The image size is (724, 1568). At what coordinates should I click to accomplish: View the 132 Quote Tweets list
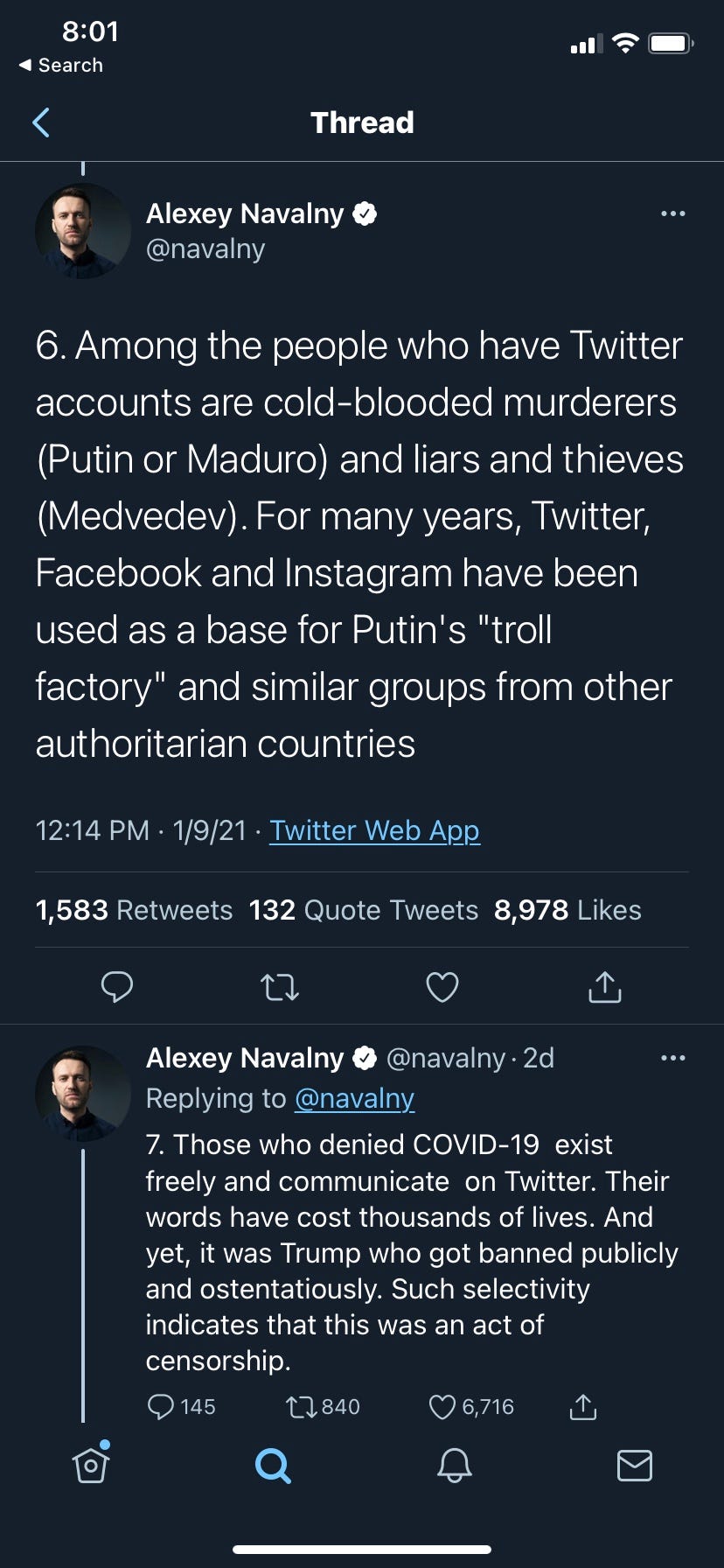click(x=363, y=910)
